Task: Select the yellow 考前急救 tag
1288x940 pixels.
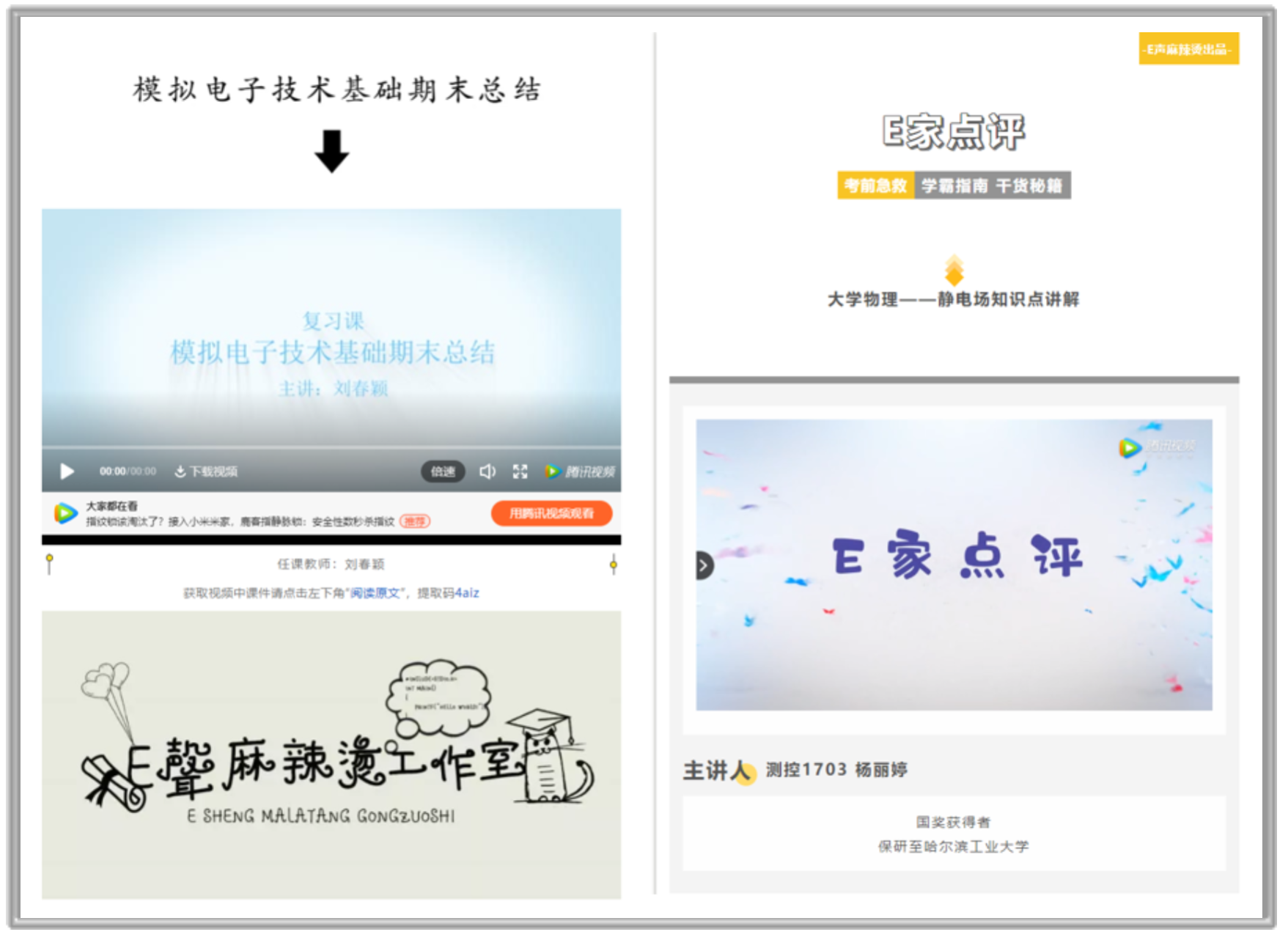Action: pyautogui.click(x=875, y=186)
